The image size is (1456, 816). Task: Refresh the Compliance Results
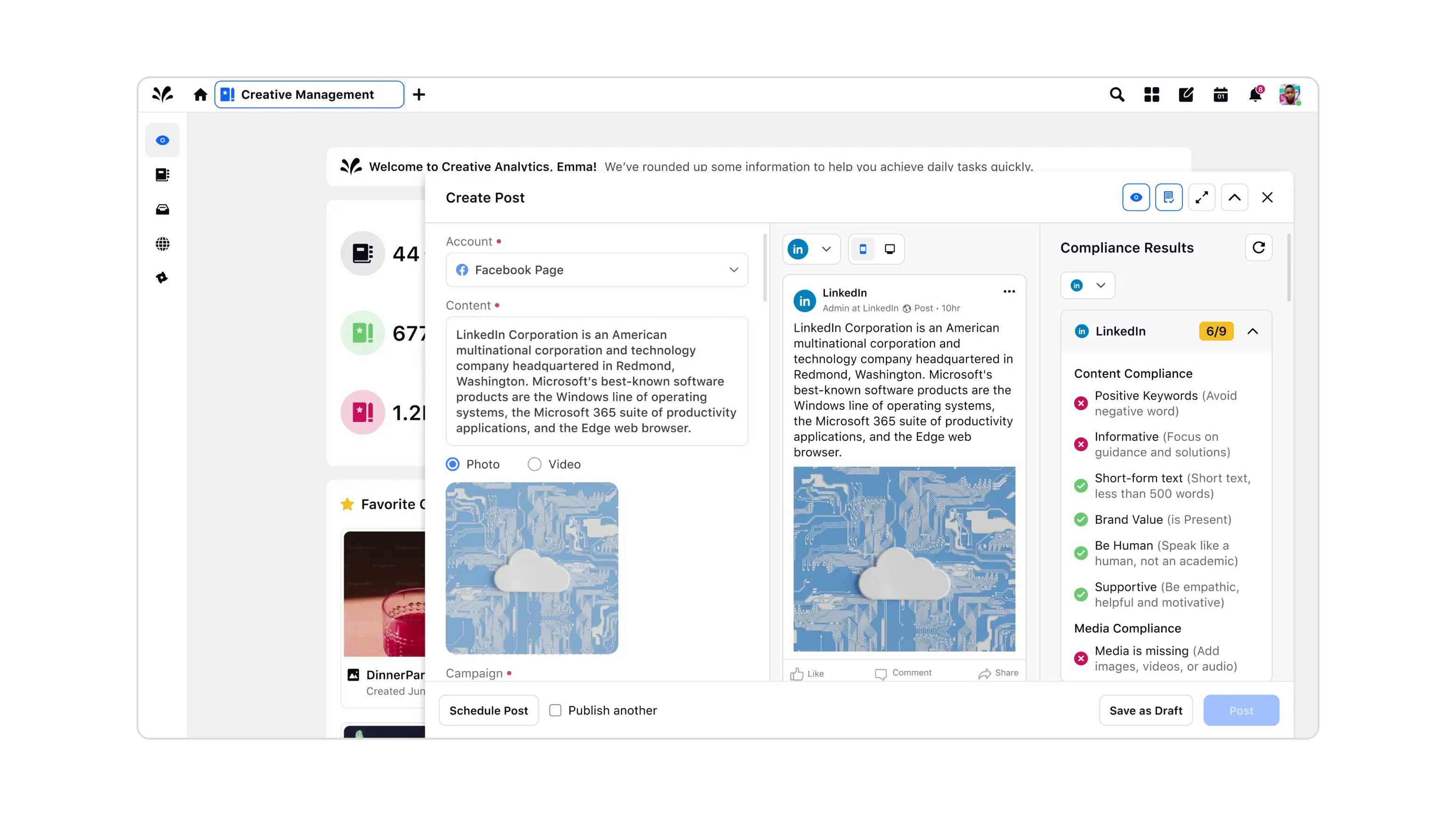pos(1259,248)
